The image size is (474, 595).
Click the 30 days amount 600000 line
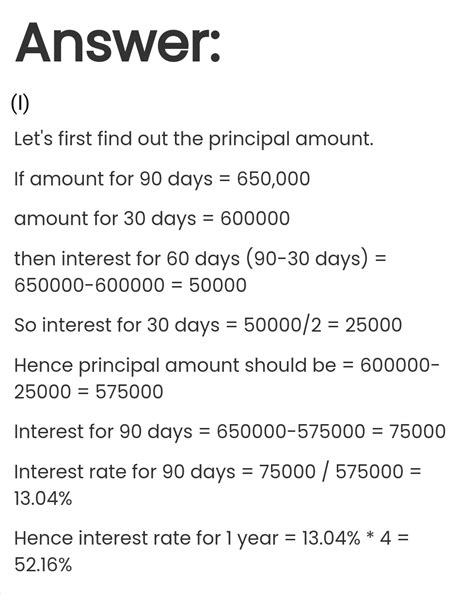[x=152, y=219]
